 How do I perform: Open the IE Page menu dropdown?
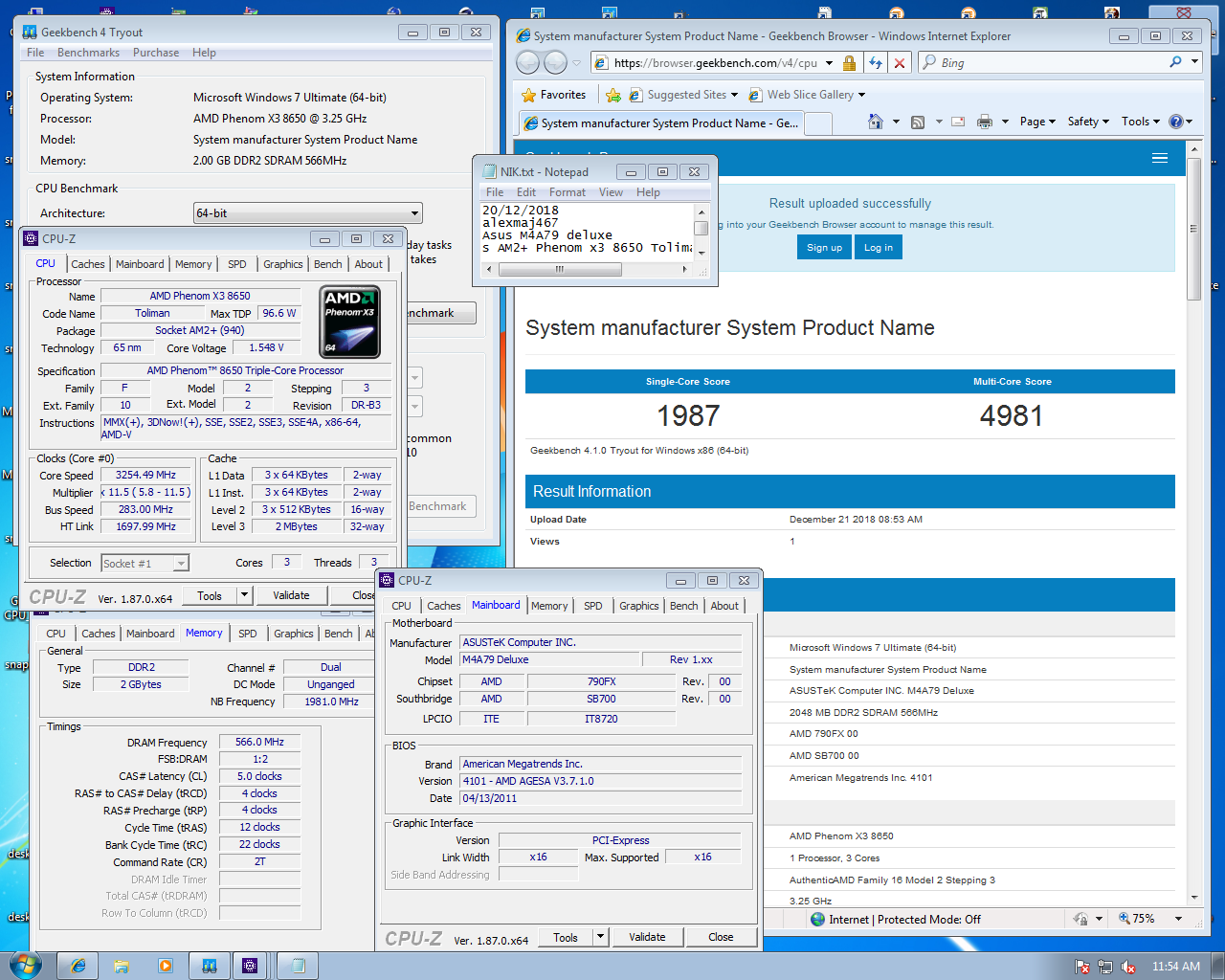coord(1037,122)
